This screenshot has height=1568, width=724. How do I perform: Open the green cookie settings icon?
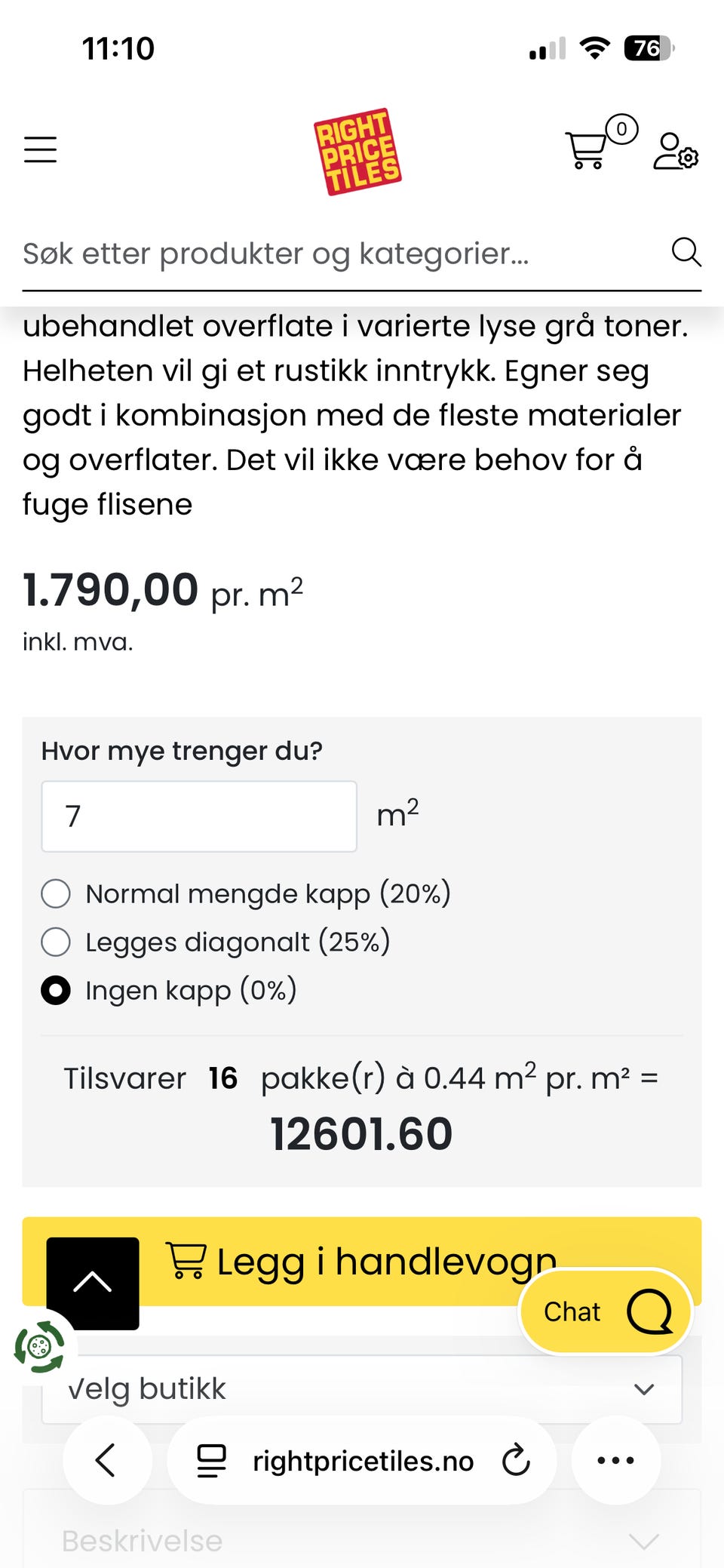[39, 1346]
